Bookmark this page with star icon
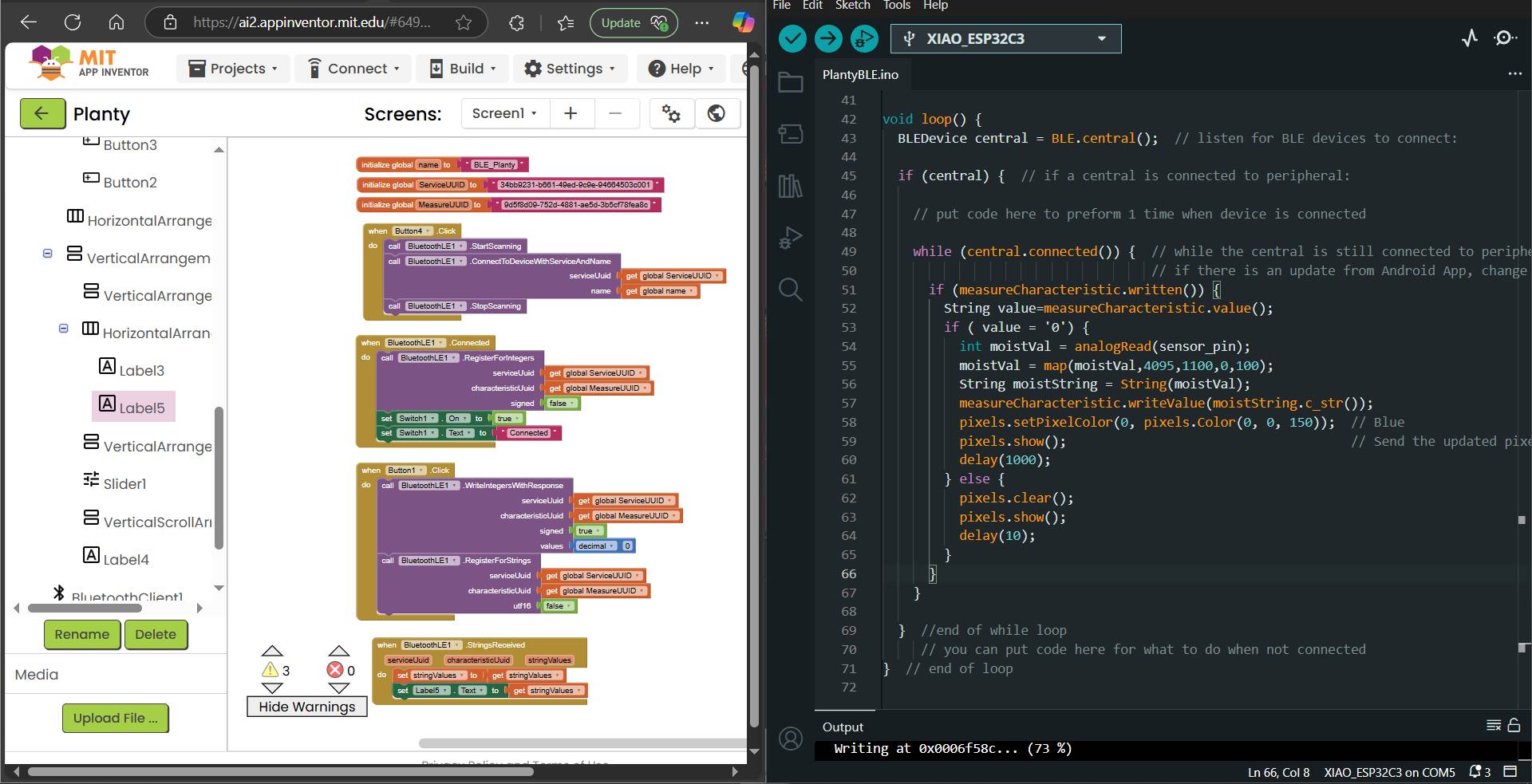The height and width of the screenshot is (784, 1532). 464,22
